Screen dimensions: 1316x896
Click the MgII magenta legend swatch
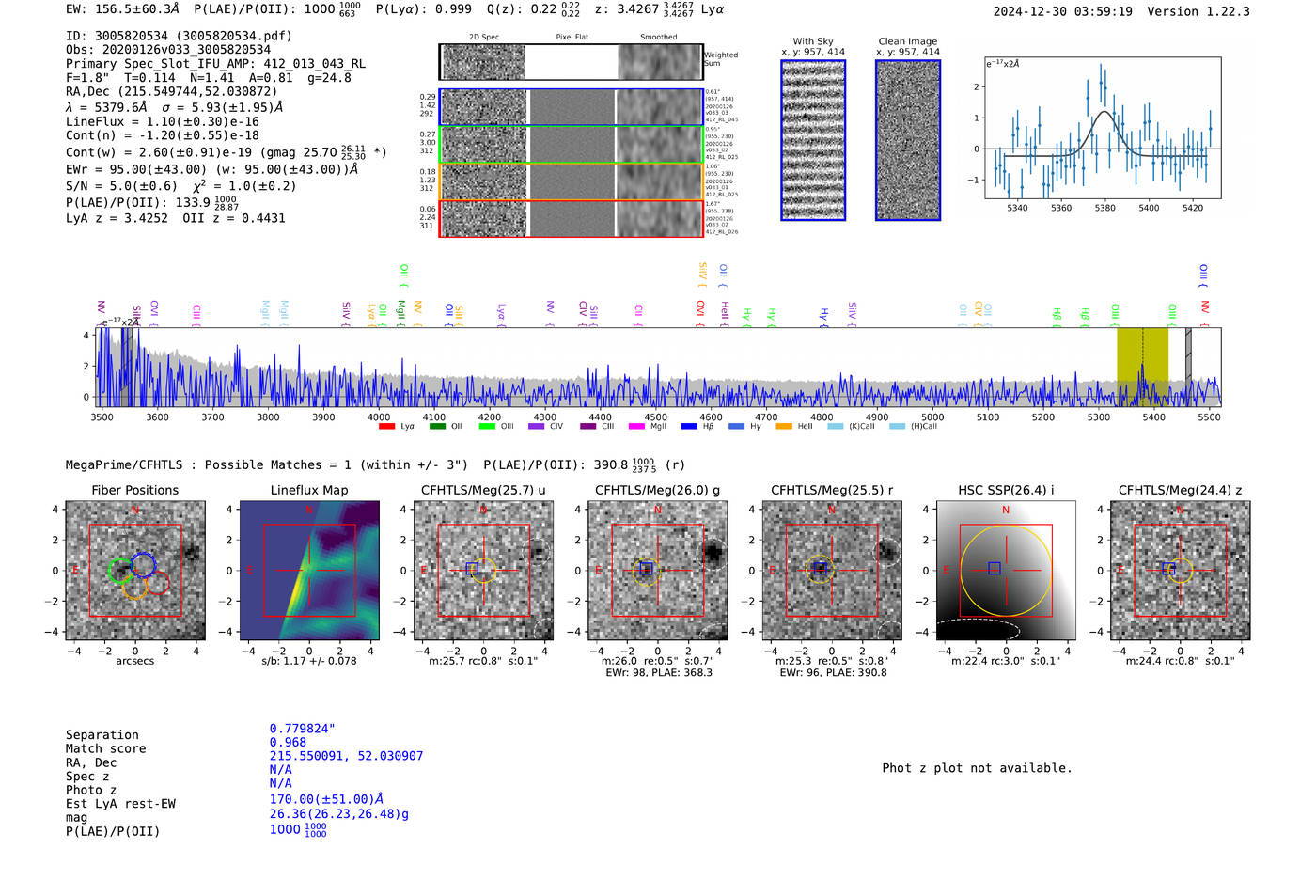click(637, 427)
